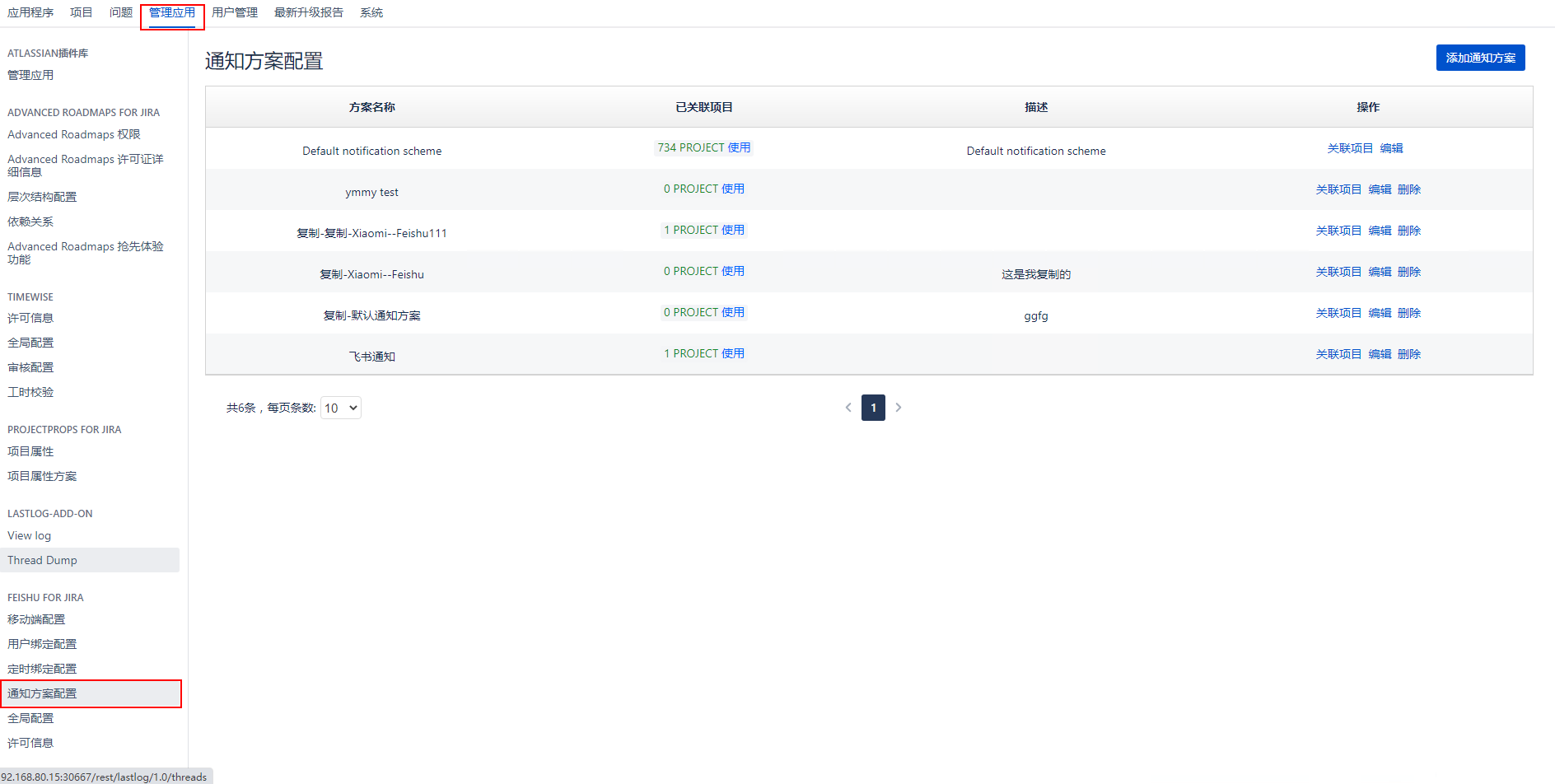Screen dimensions: 1555x784
Task: Delete the 复制-Xiaomi--Feishu scheme
Action: tap(1409, 272)
